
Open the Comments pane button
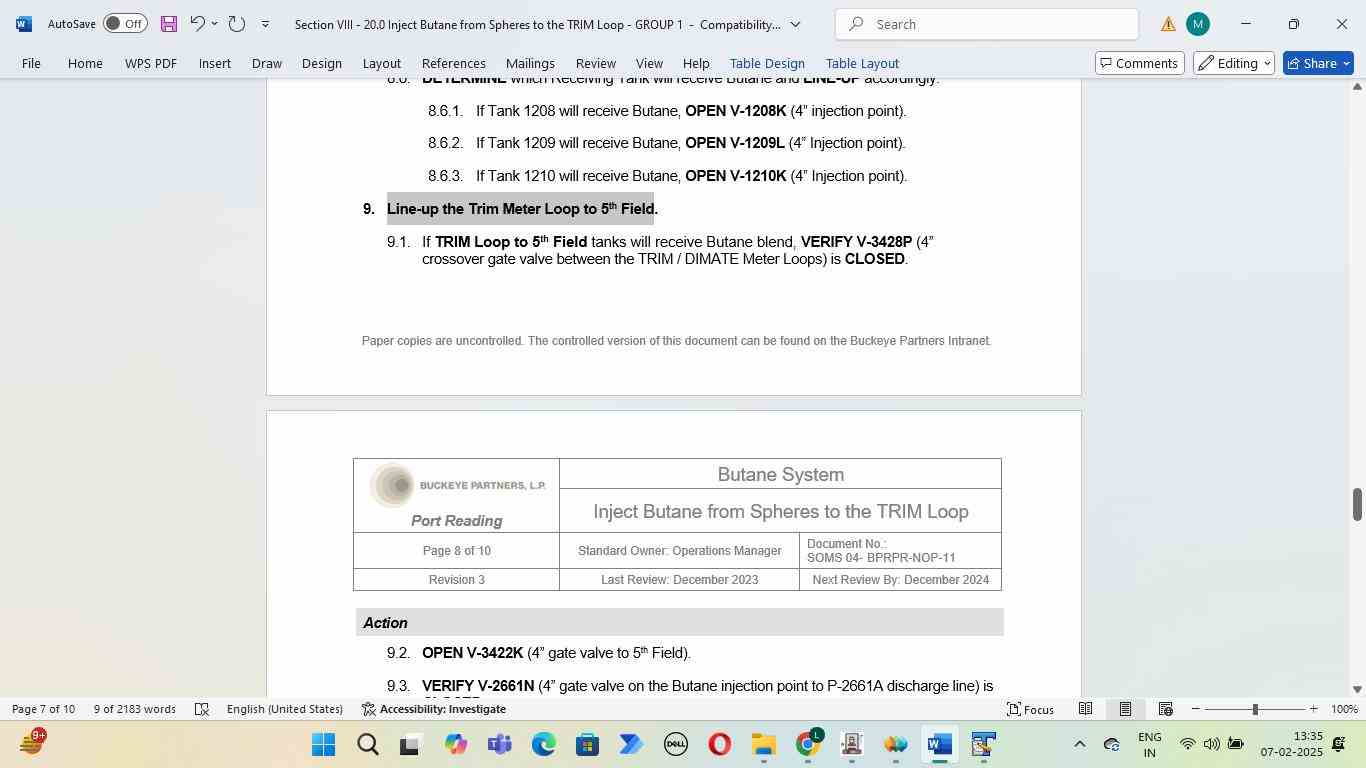pyautogui.click(x=1140, y=63)
